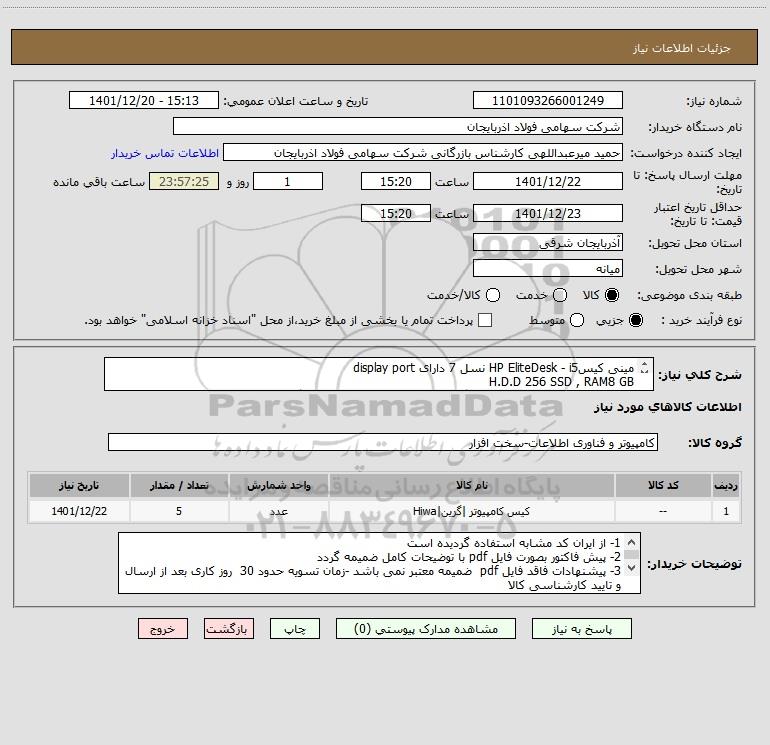Click the remaining days field showing 1
Image resolution: width=770 pixels, height=745 pixels.
288,181
